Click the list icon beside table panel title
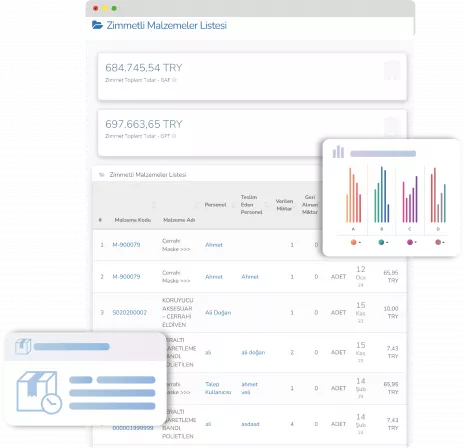465x448 pixels. tap(102, 175)
